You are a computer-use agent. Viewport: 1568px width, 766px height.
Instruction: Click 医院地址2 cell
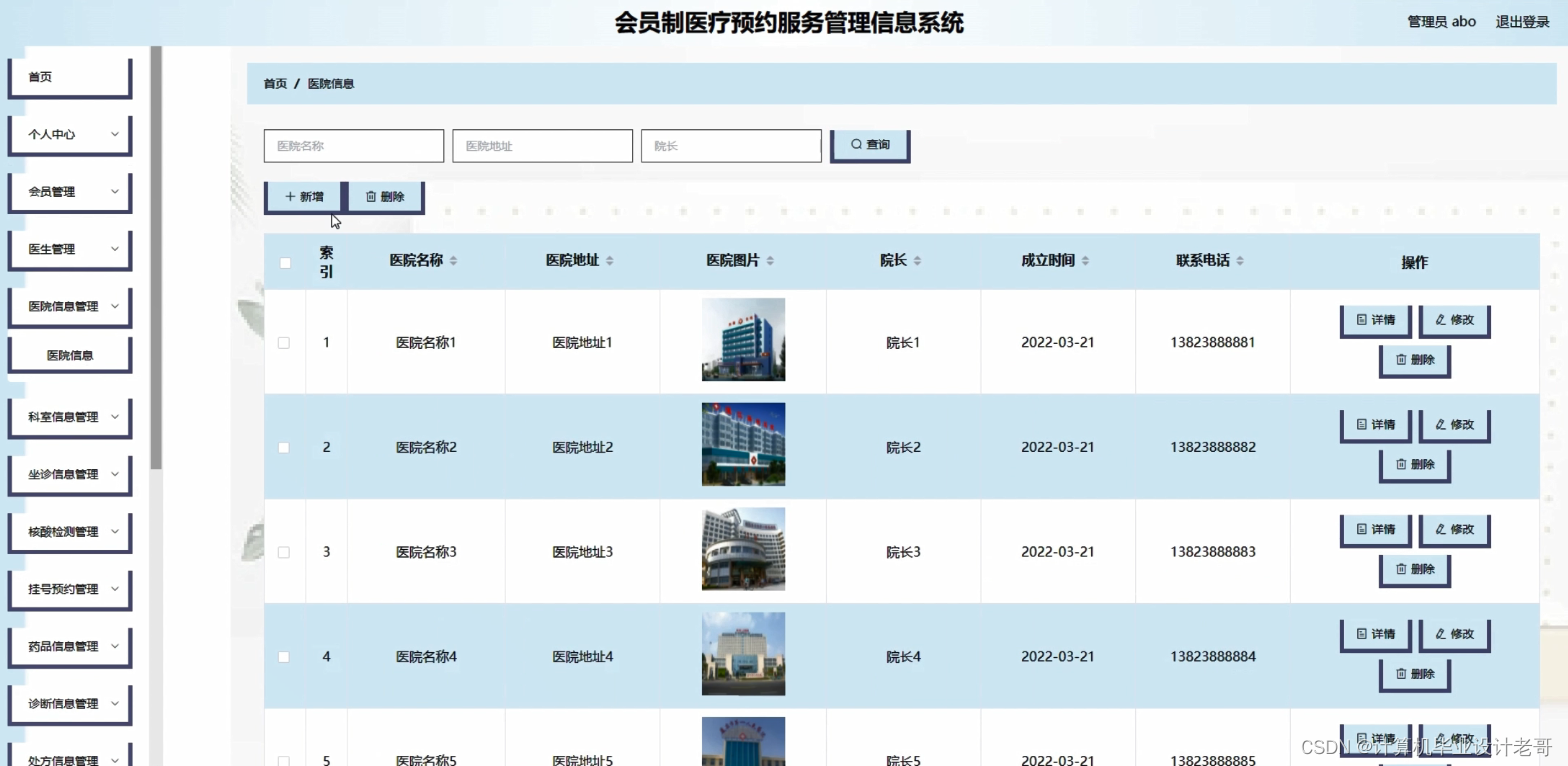coord(582,447)
